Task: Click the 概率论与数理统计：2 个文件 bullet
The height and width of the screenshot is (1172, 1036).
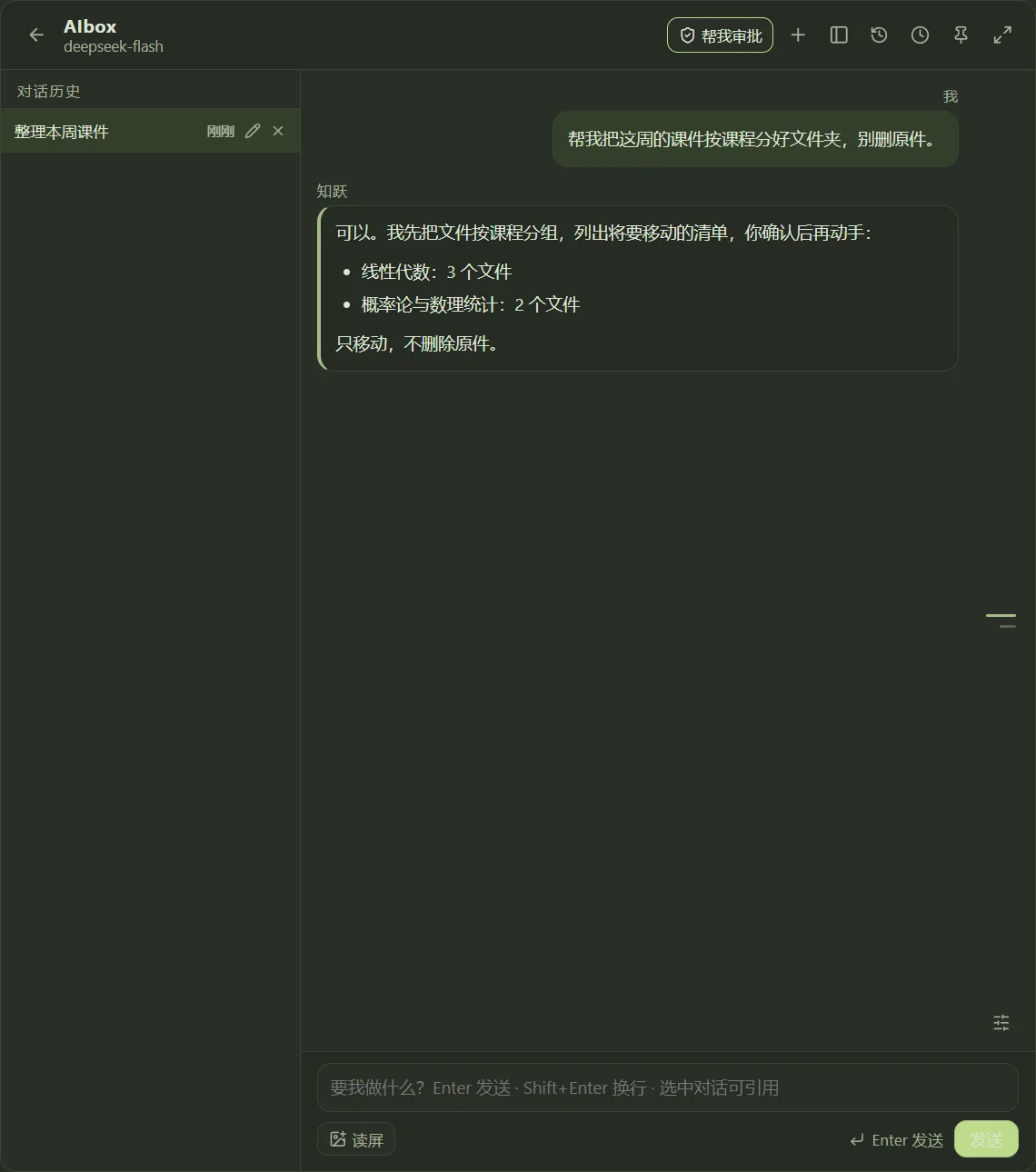Action: 470,304
